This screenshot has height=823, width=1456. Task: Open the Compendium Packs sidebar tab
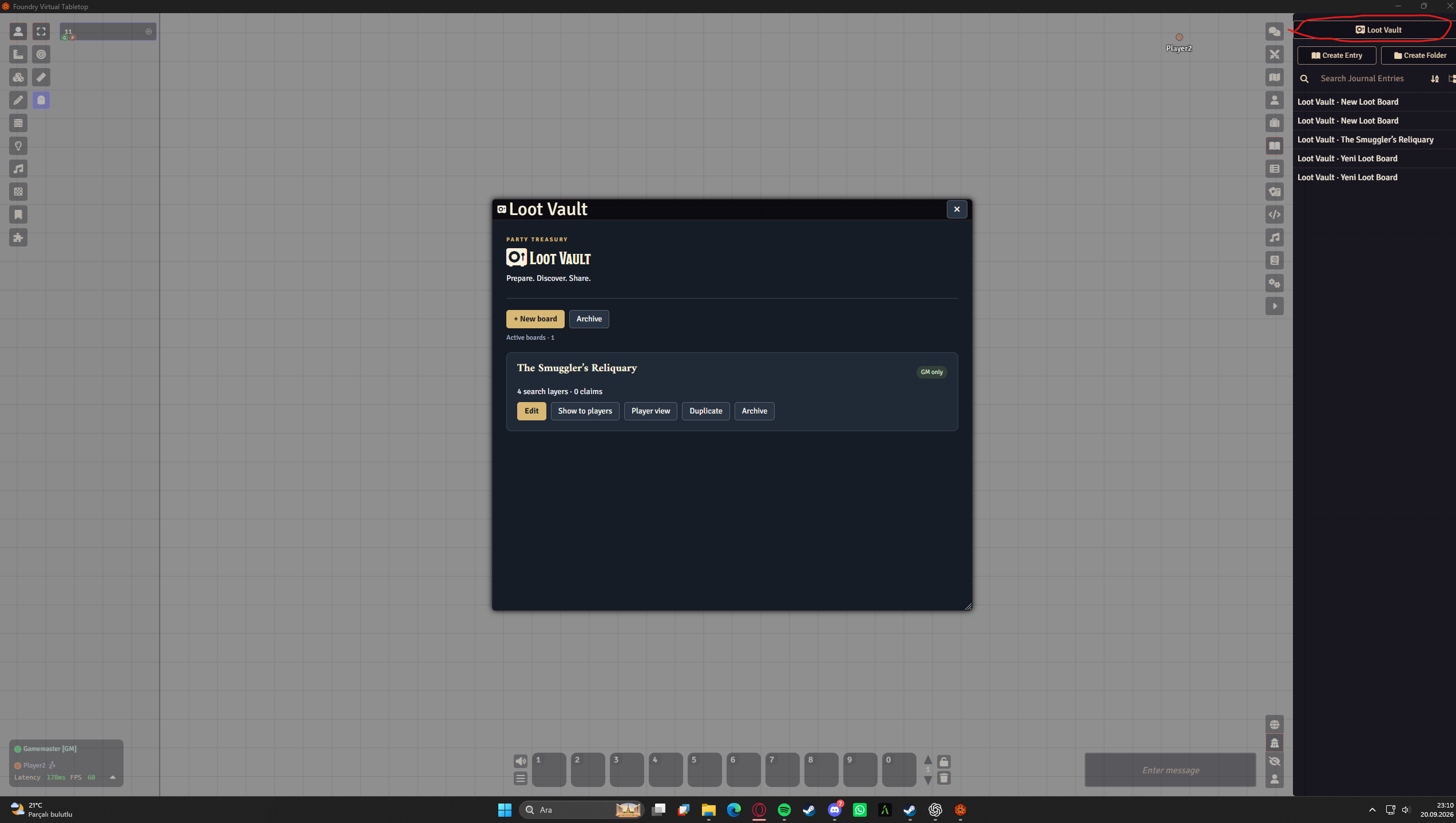1274,260
